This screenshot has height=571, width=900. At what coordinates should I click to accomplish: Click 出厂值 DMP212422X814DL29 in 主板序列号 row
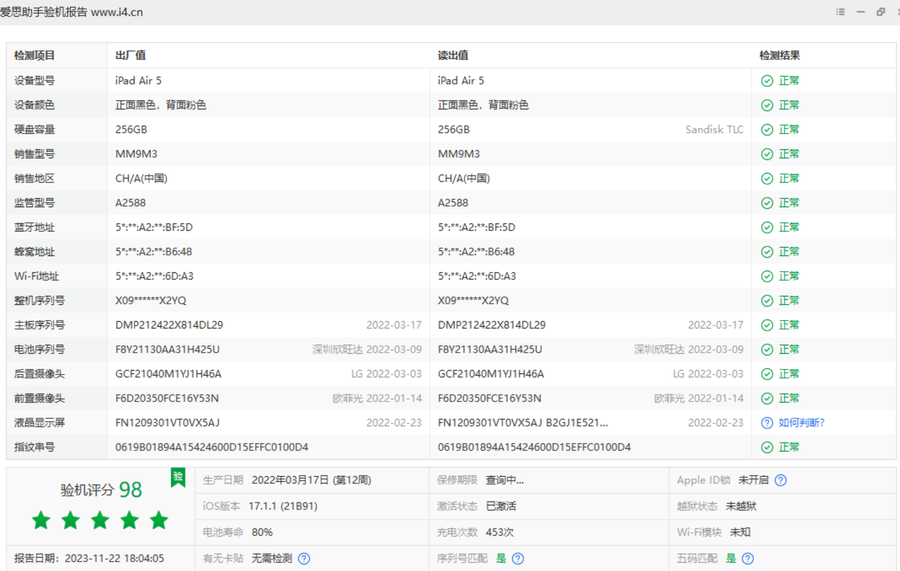[x=169, y=325]
